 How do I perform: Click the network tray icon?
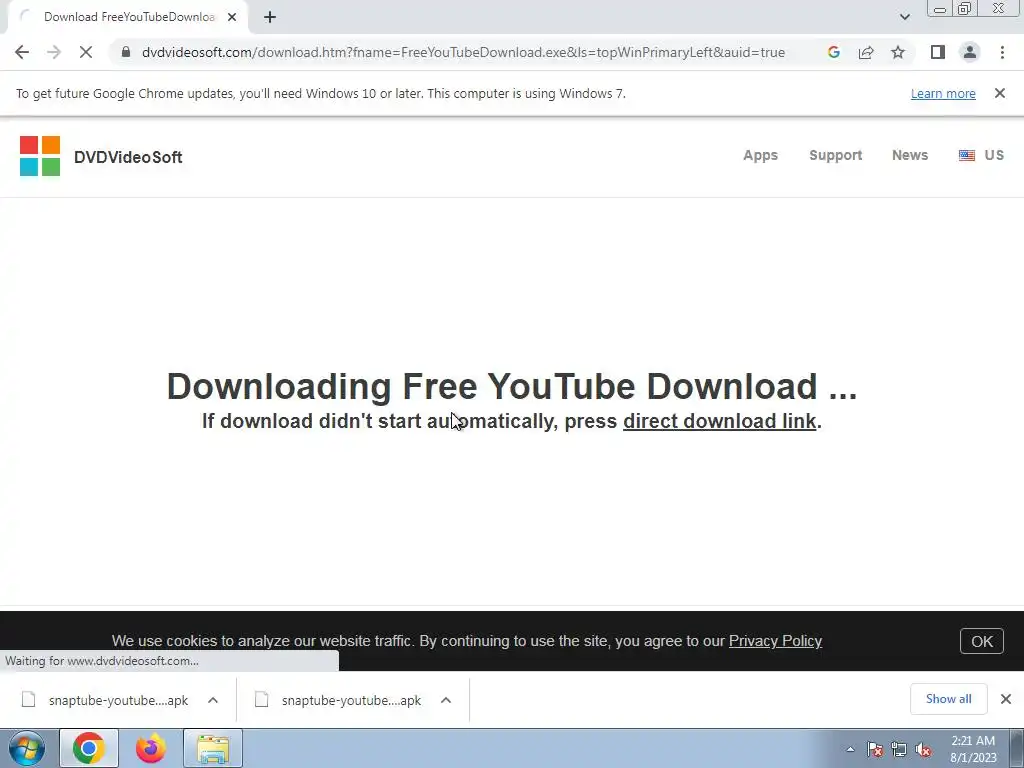pyautogui.click(x=899, y=750)
